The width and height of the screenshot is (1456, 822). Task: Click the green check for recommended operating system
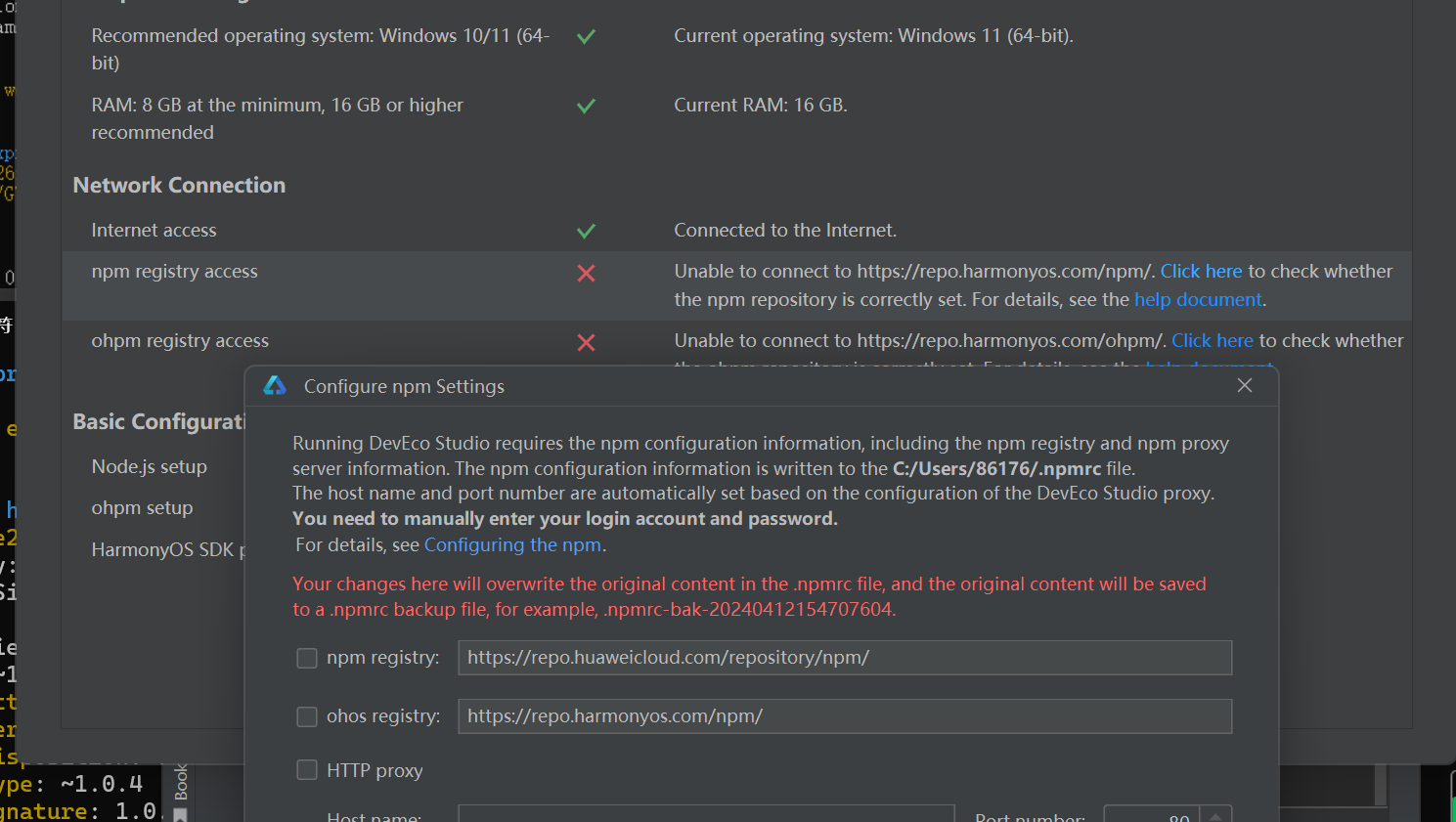tap(586, 37)
